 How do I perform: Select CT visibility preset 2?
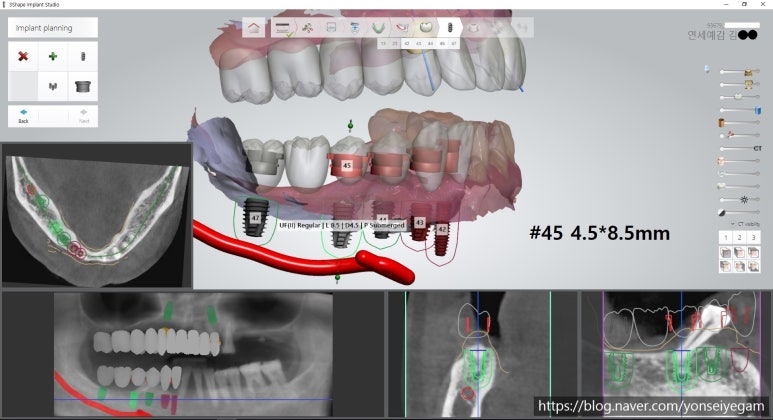pyautogui.click(x=740, y=237)
